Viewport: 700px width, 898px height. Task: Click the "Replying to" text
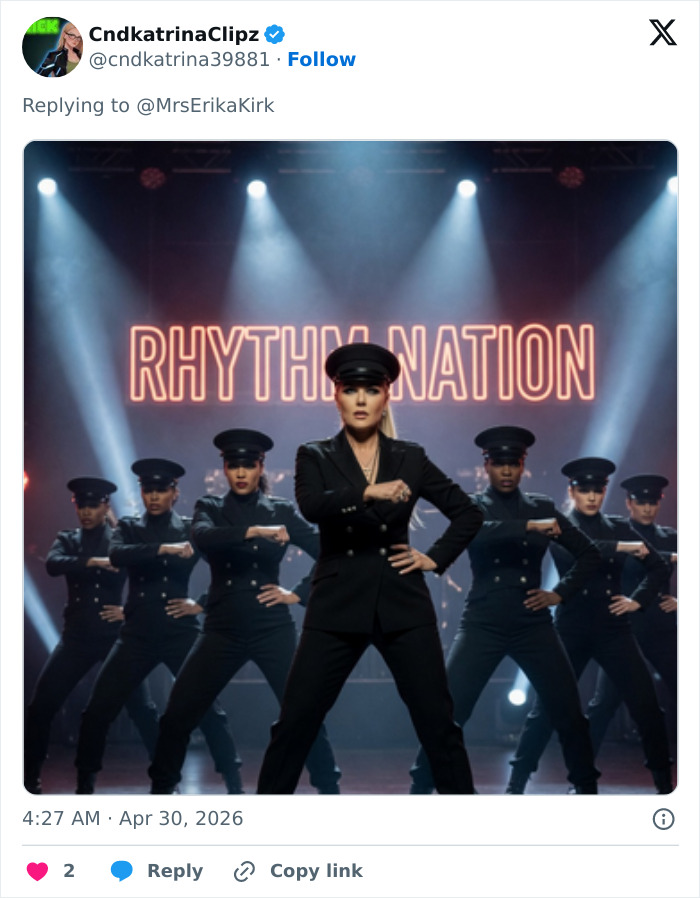[x=76, y=105]
